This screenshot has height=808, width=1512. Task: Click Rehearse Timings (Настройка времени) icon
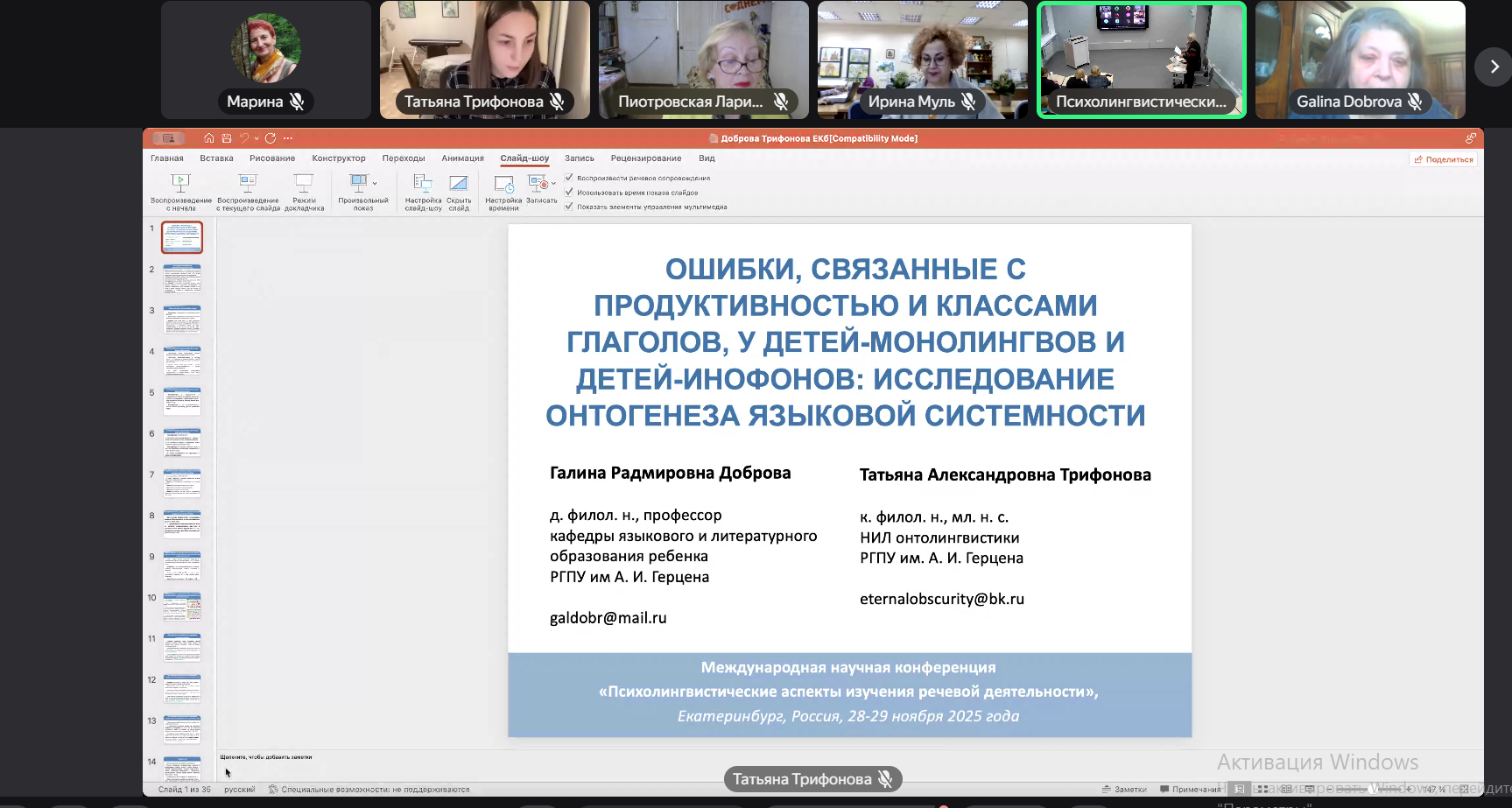click(x=503, y=183)
